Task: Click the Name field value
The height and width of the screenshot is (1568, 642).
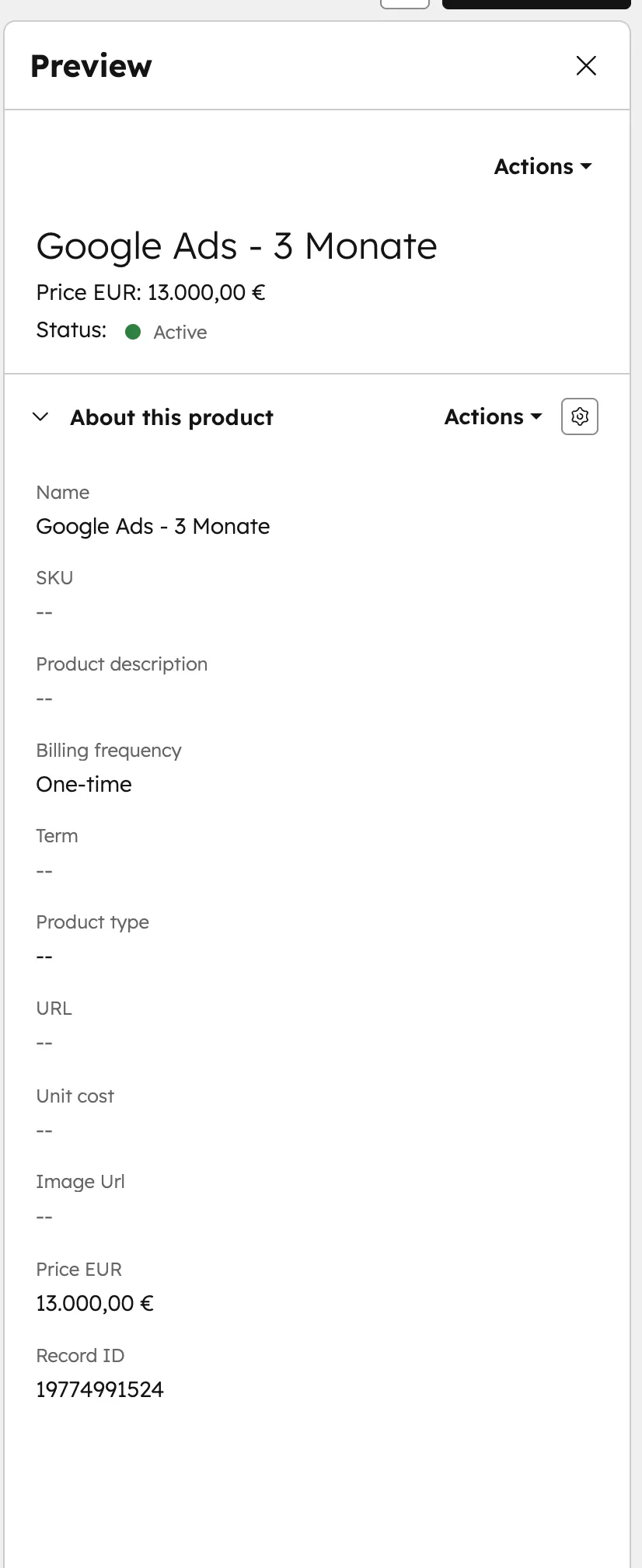Action: pos(152,527)
